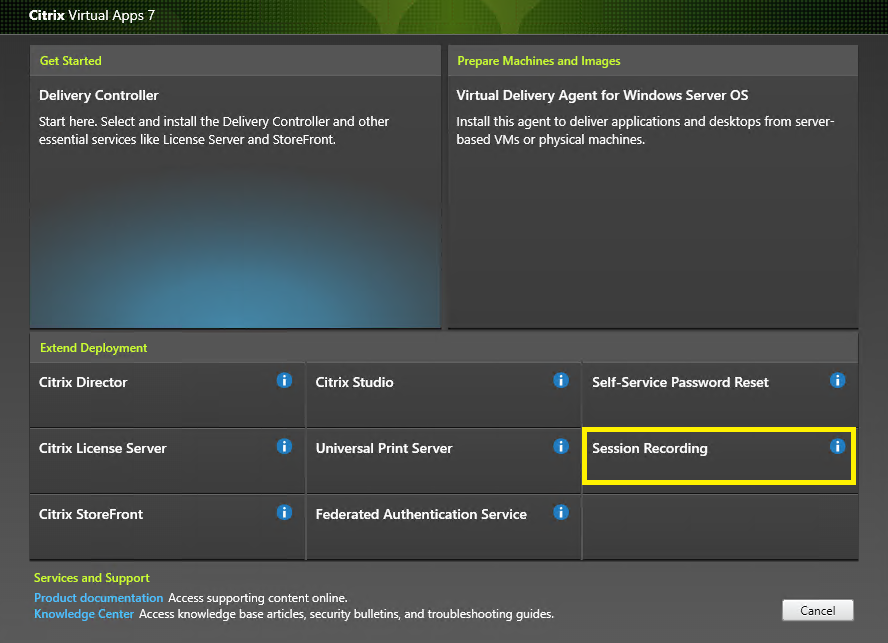The height and width of the screenshot is (643, 888).
Task: Open the Product documentation link
Action: click(99, 598)
